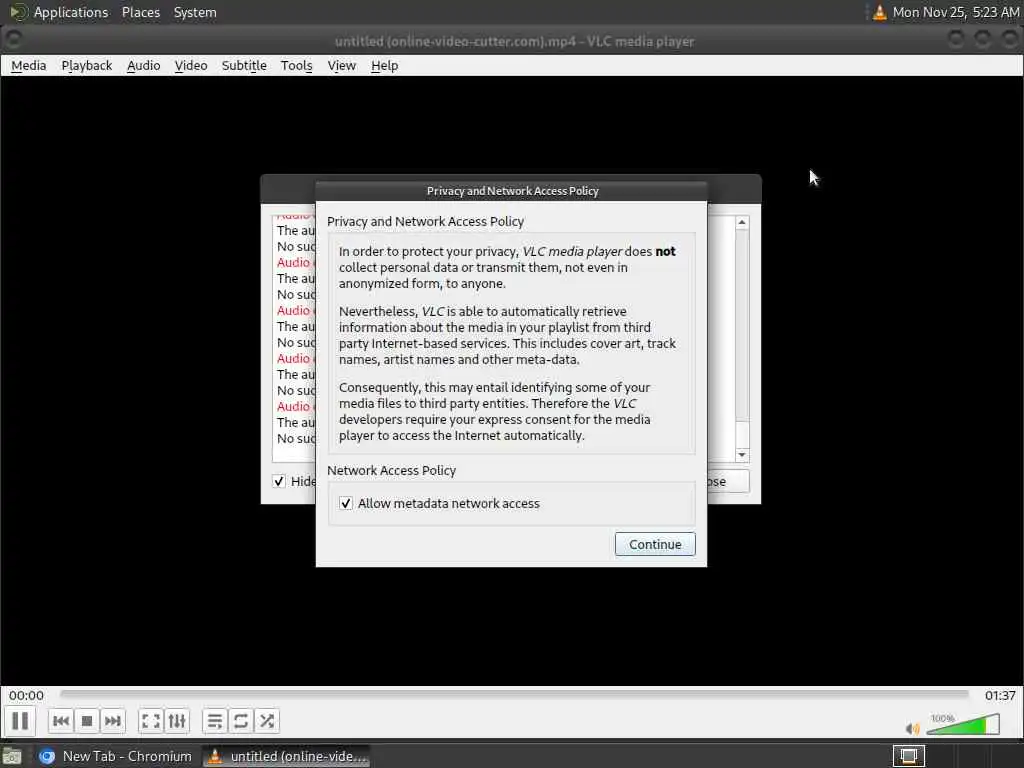Pause playback with the pause button

(x=20, y=721)
